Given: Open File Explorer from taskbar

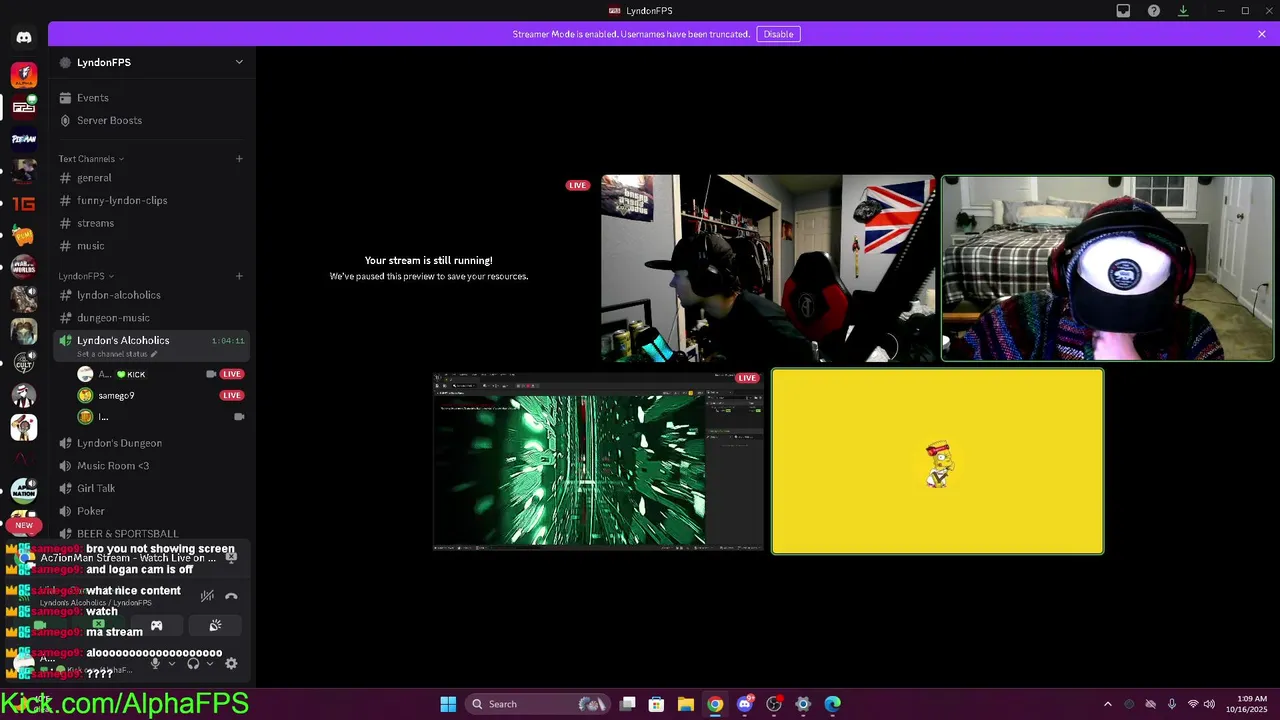Looking at the screenshot, I should pos(685,704).
